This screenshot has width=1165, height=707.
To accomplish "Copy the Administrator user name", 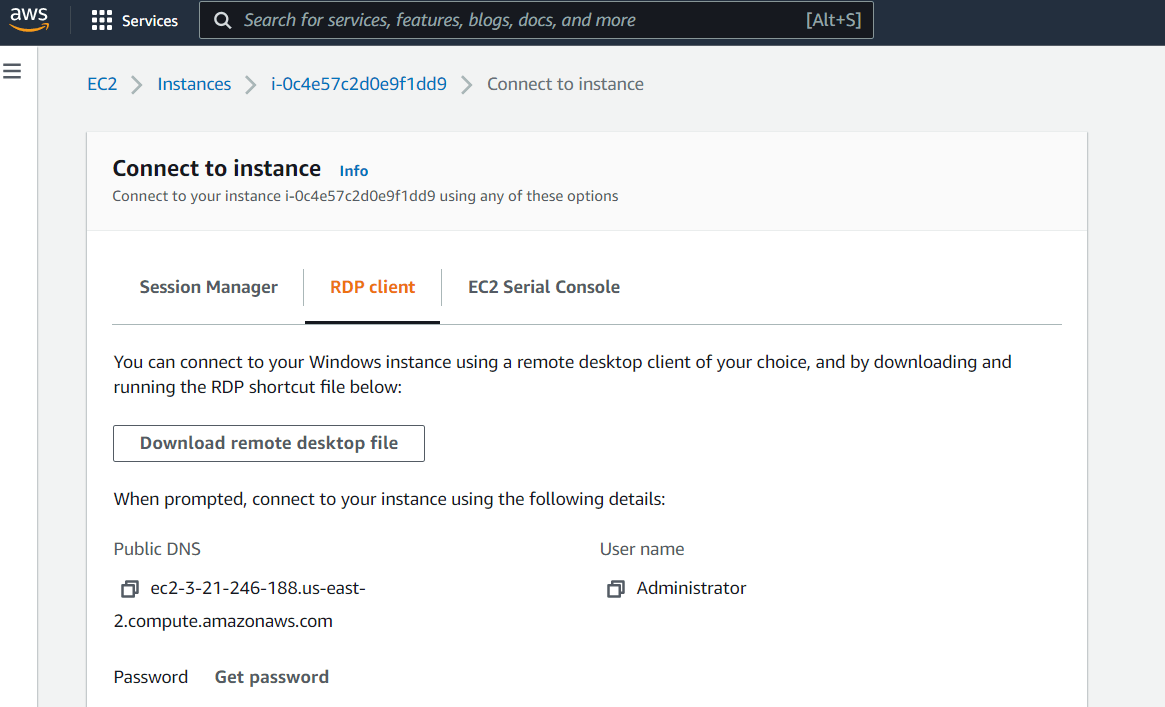I will (615, 589).
